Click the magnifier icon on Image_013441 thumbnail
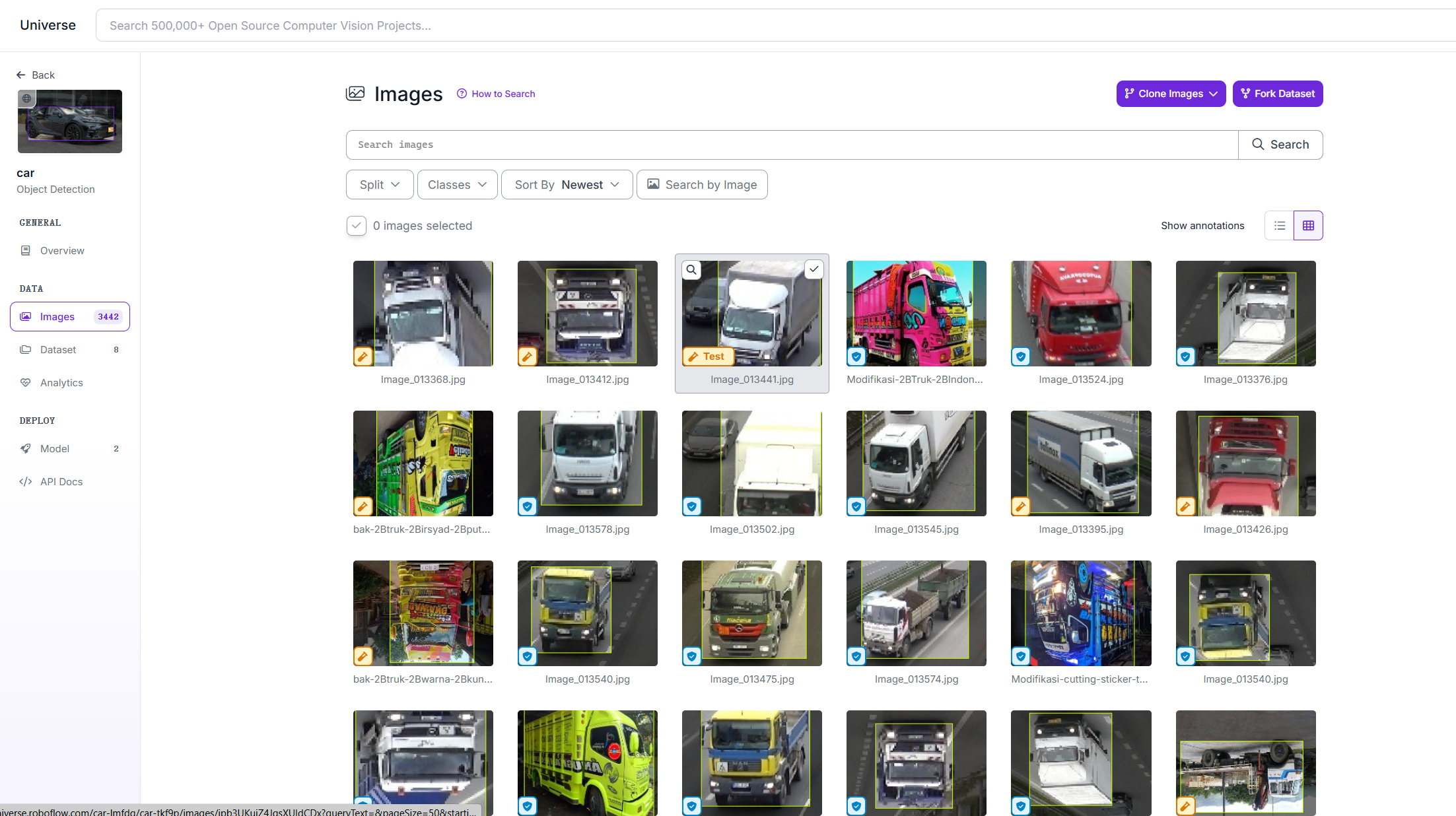1456x816 pixels. [691, 269]
